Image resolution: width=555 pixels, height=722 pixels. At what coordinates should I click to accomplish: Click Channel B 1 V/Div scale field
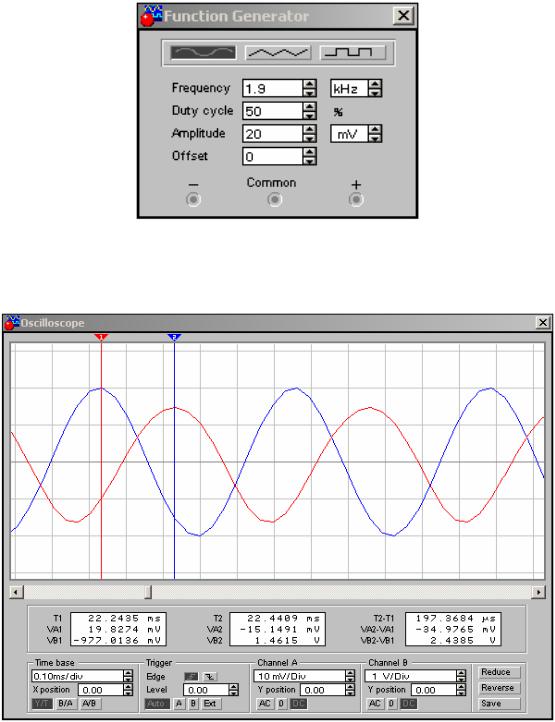tap(410, 676)
